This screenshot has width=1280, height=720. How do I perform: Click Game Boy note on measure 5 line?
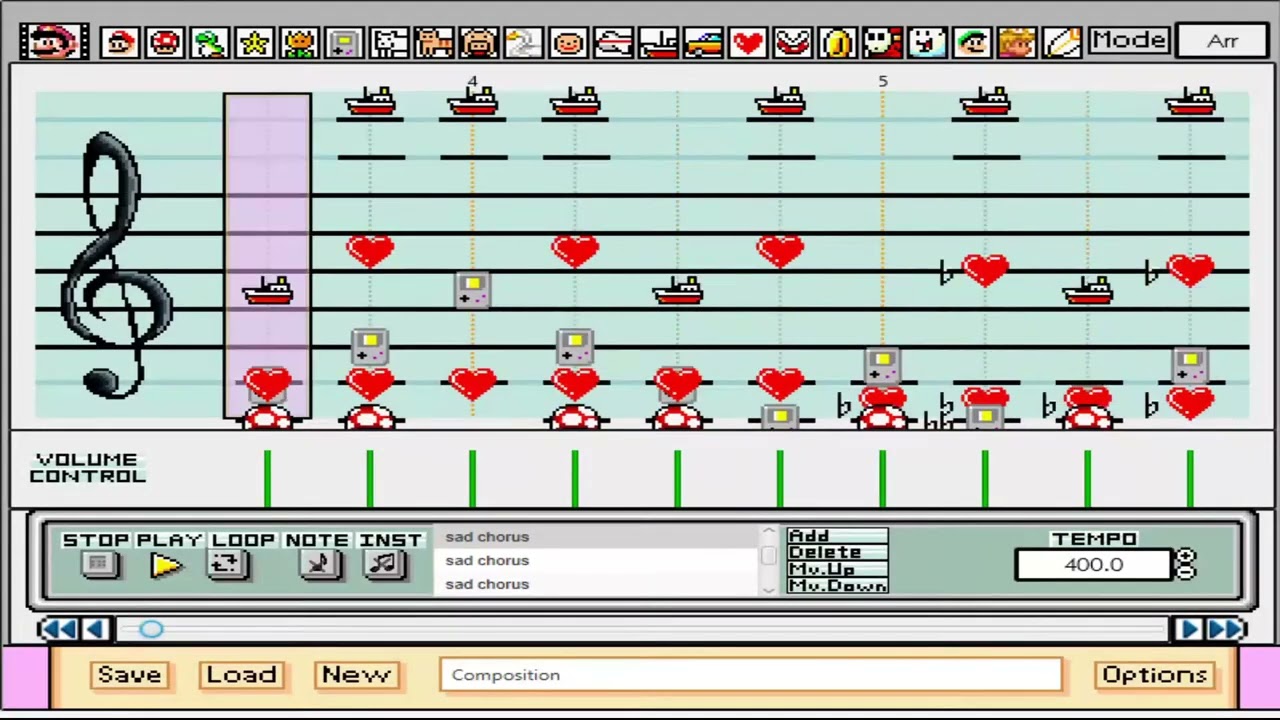pyautogui.click(x=882, y=366)
